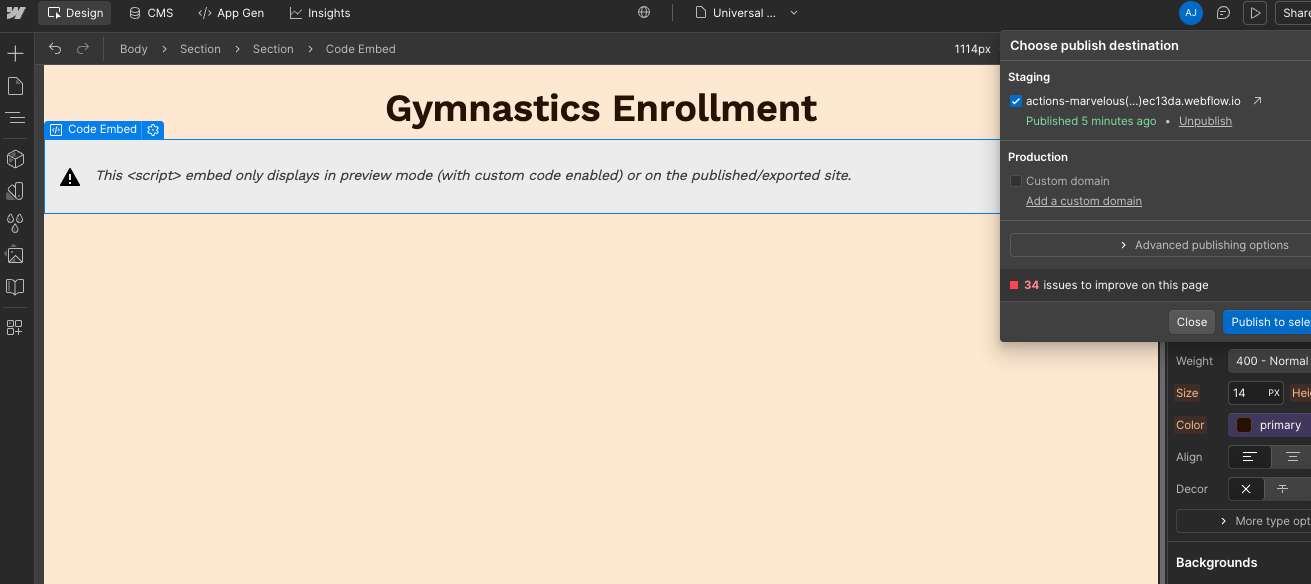Image resolution: width=1311 pixels, height=584 pixels.
Task: Open the Universal page selector dropdown
Action: tap(747, 13)
